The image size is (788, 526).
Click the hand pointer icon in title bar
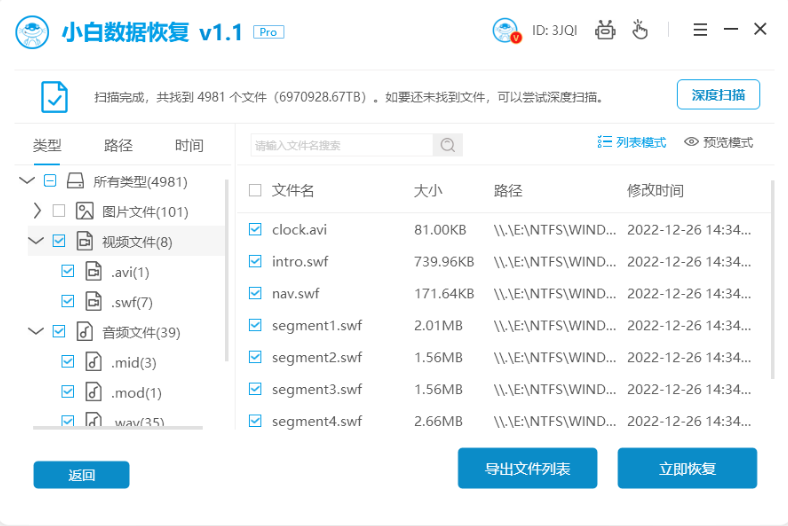[639, 30]
